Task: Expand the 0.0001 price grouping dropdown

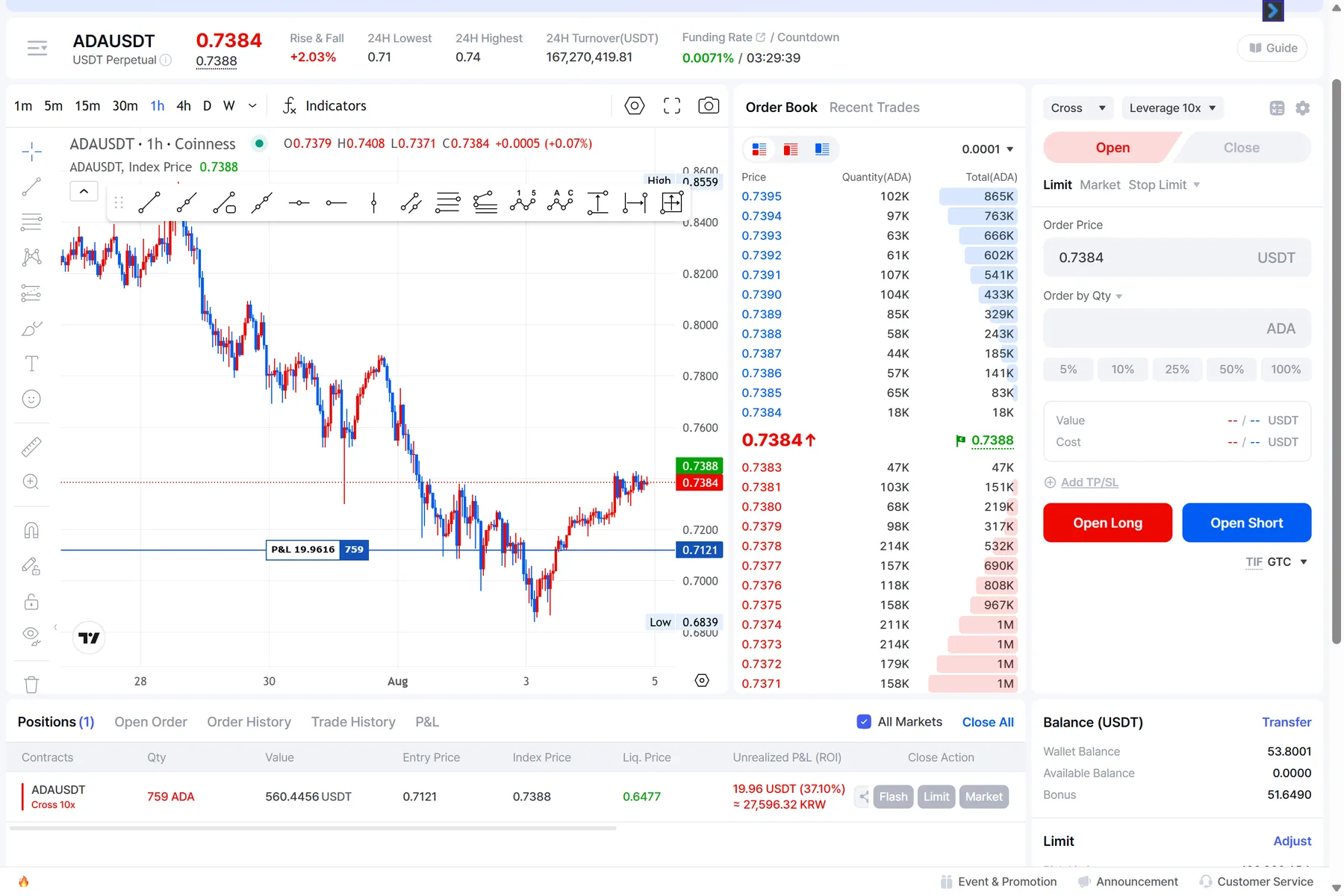Action: point(987,149)
